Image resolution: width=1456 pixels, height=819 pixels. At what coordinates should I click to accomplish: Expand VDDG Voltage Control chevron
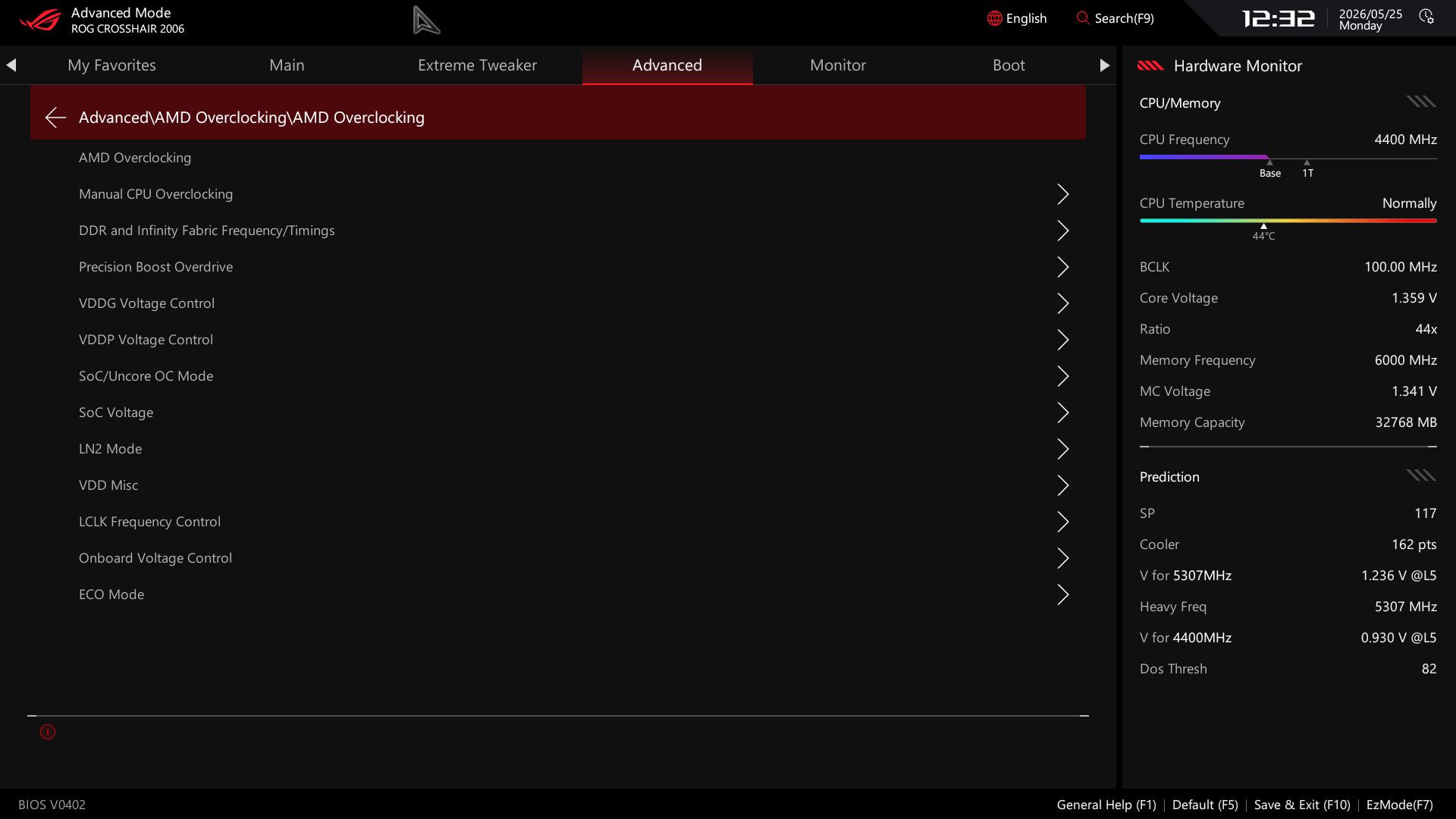pos(1063,303)
